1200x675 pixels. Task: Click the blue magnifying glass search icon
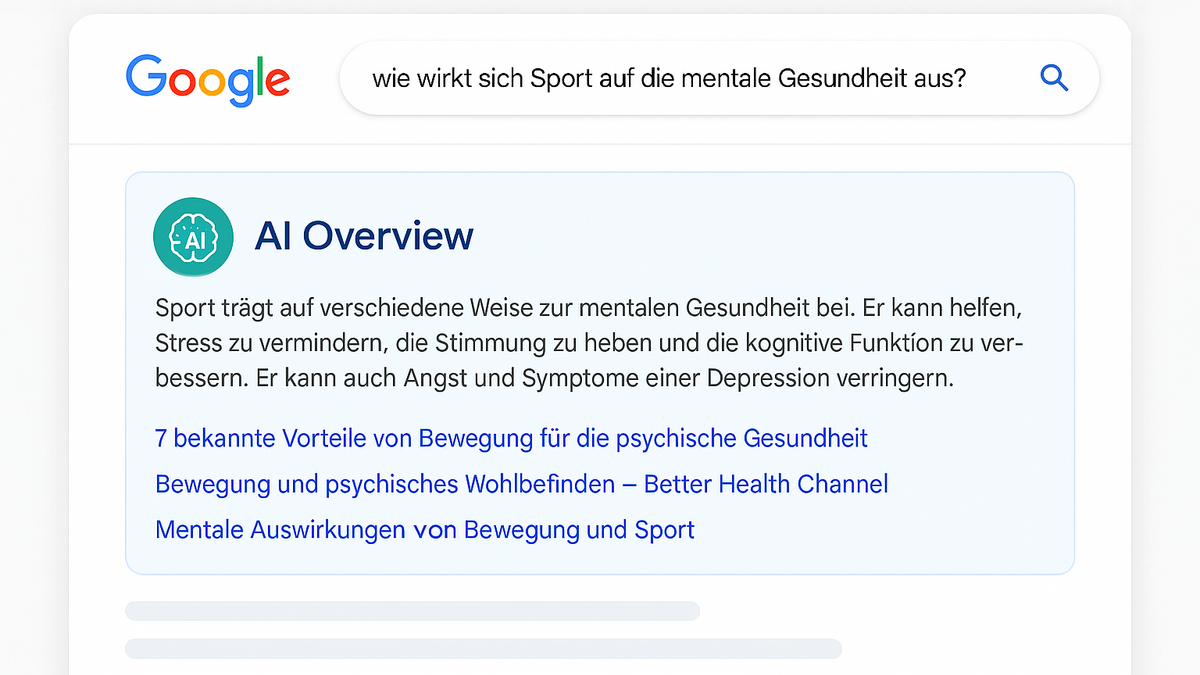1054,78
